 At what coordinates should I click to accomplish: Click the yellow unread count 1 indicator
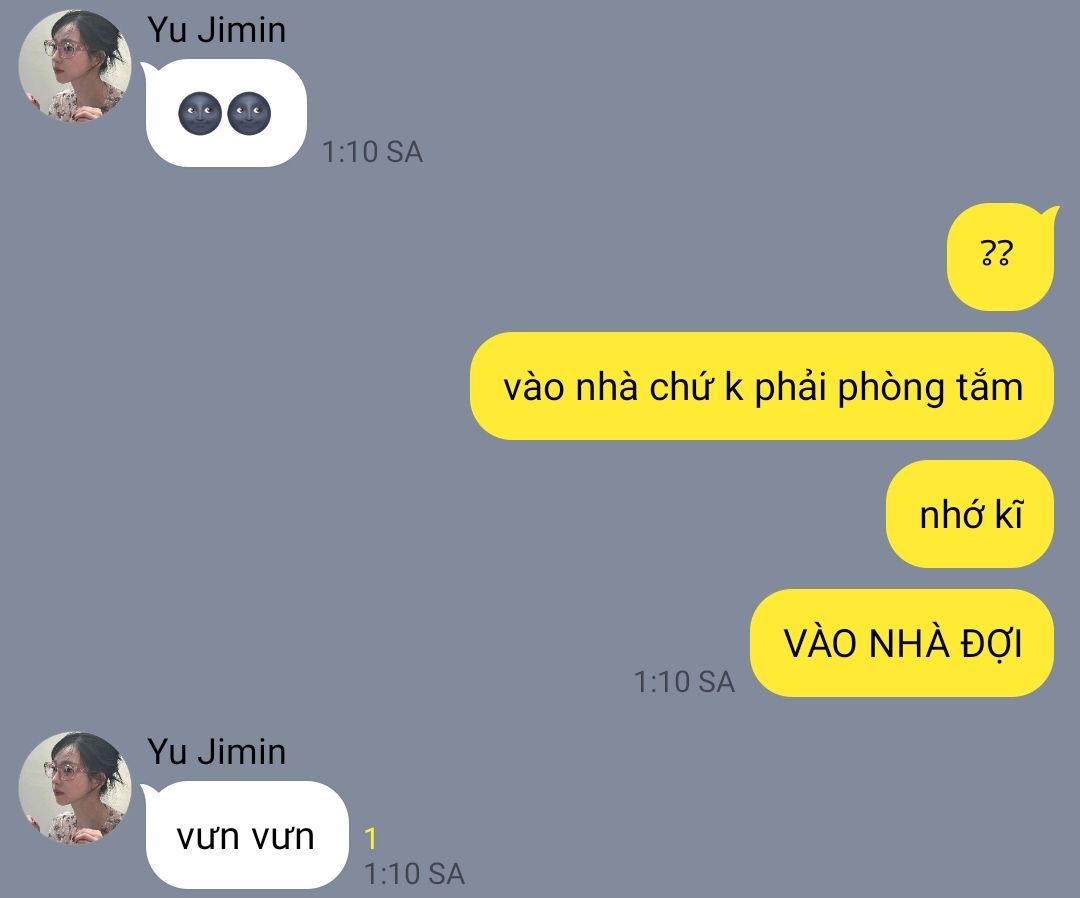click(371, 839)
